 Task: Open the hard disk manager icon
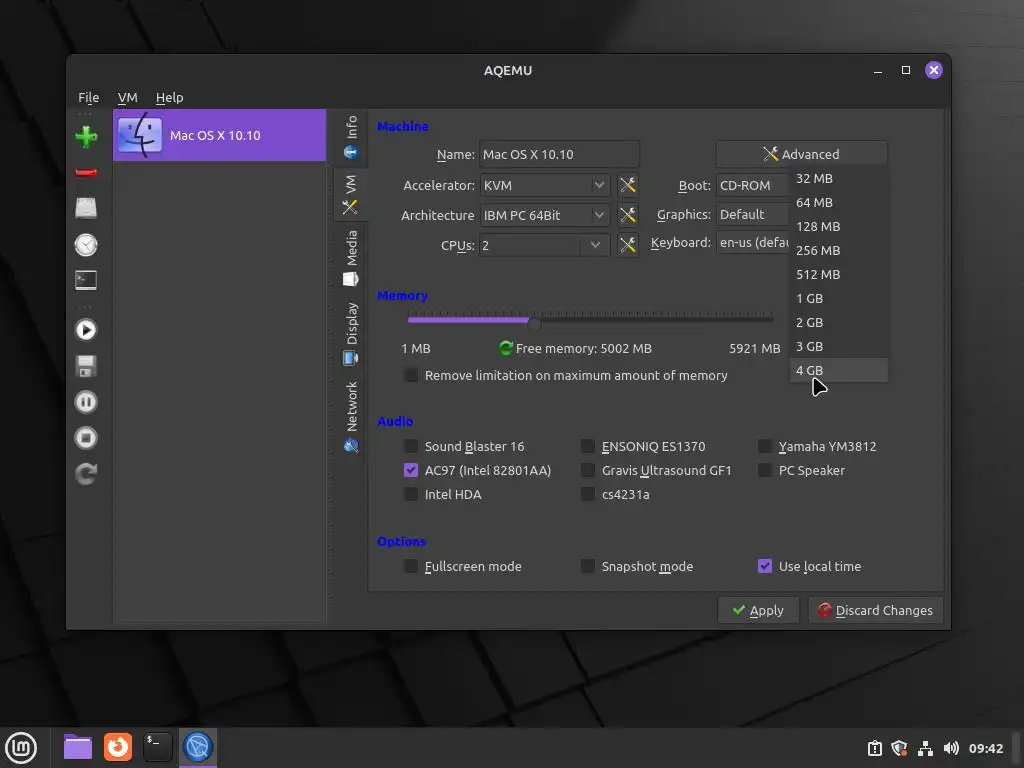(86, 208)
